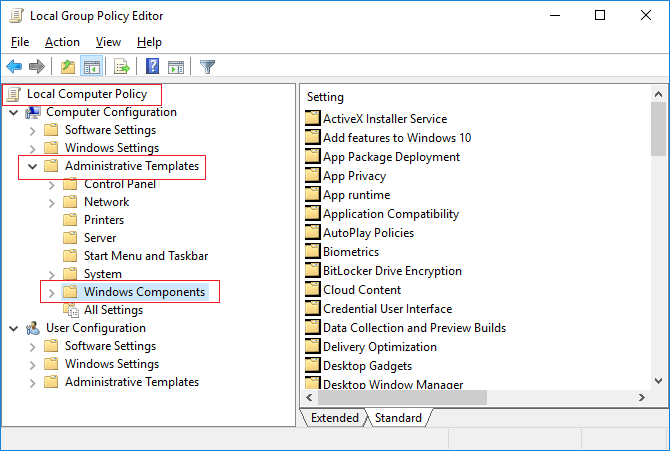Click the Forward arrow toolbar icon
Image resolution: width=670 pixels, height=451 pixels.
(x=37, y=67)
